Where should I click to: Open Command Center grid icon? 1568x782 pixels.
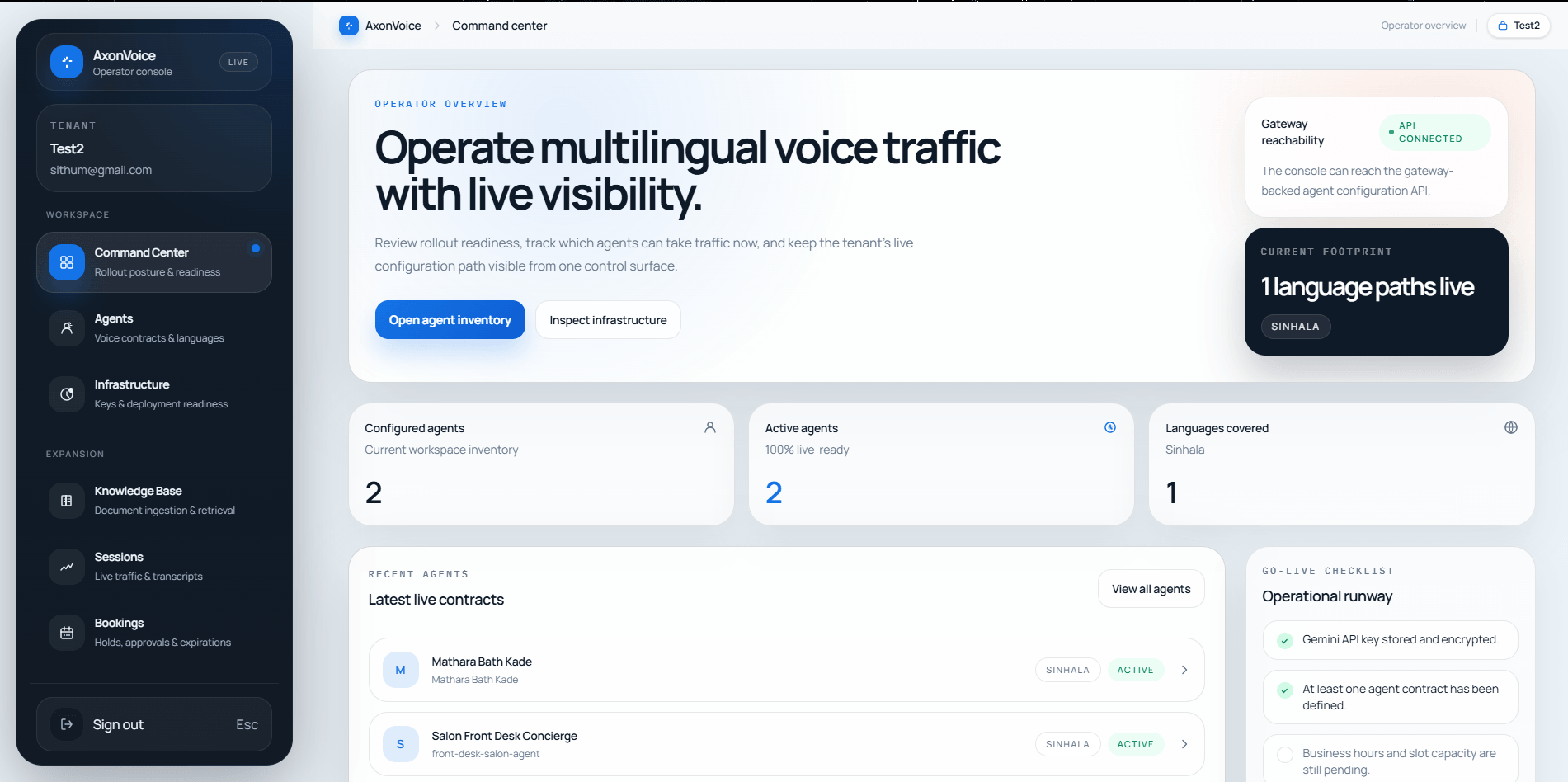click(x=67, y=262)
